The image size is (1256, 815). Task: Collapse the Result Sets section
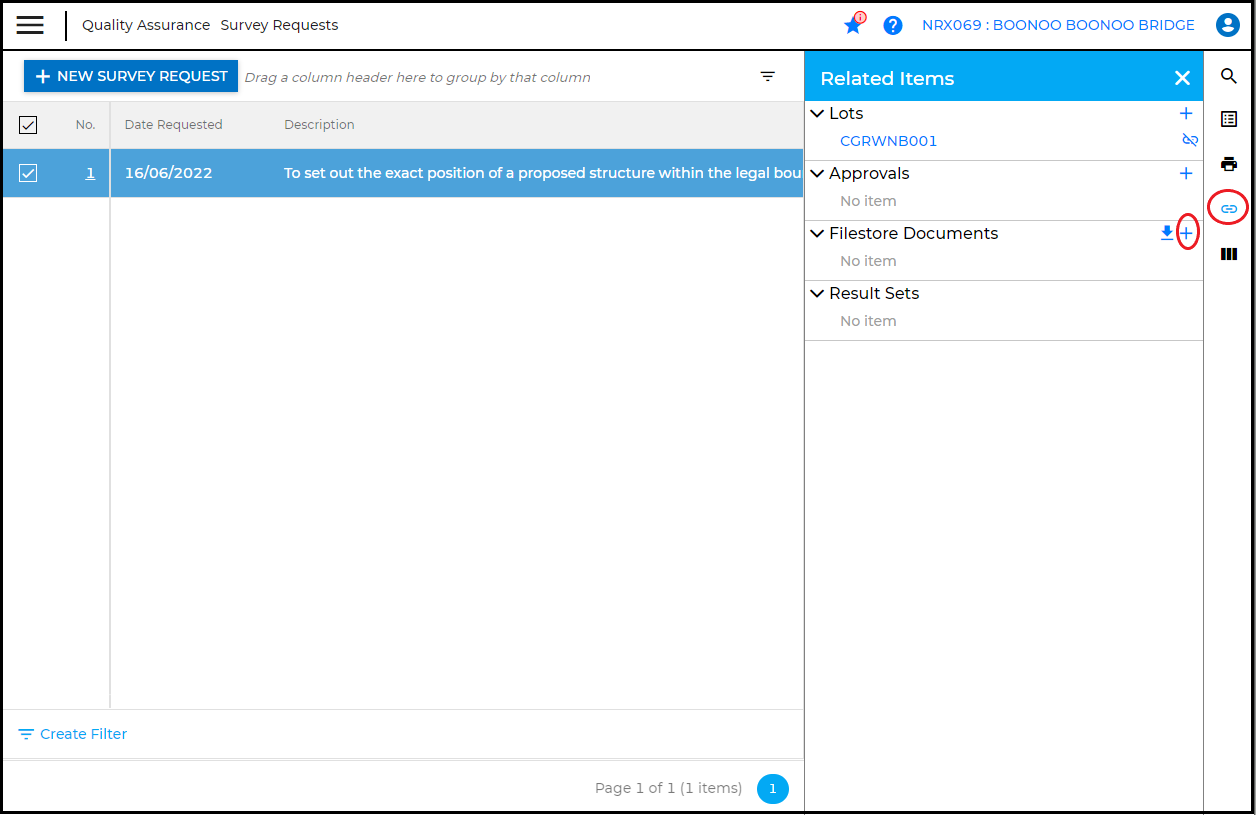[x=818, y=294]
